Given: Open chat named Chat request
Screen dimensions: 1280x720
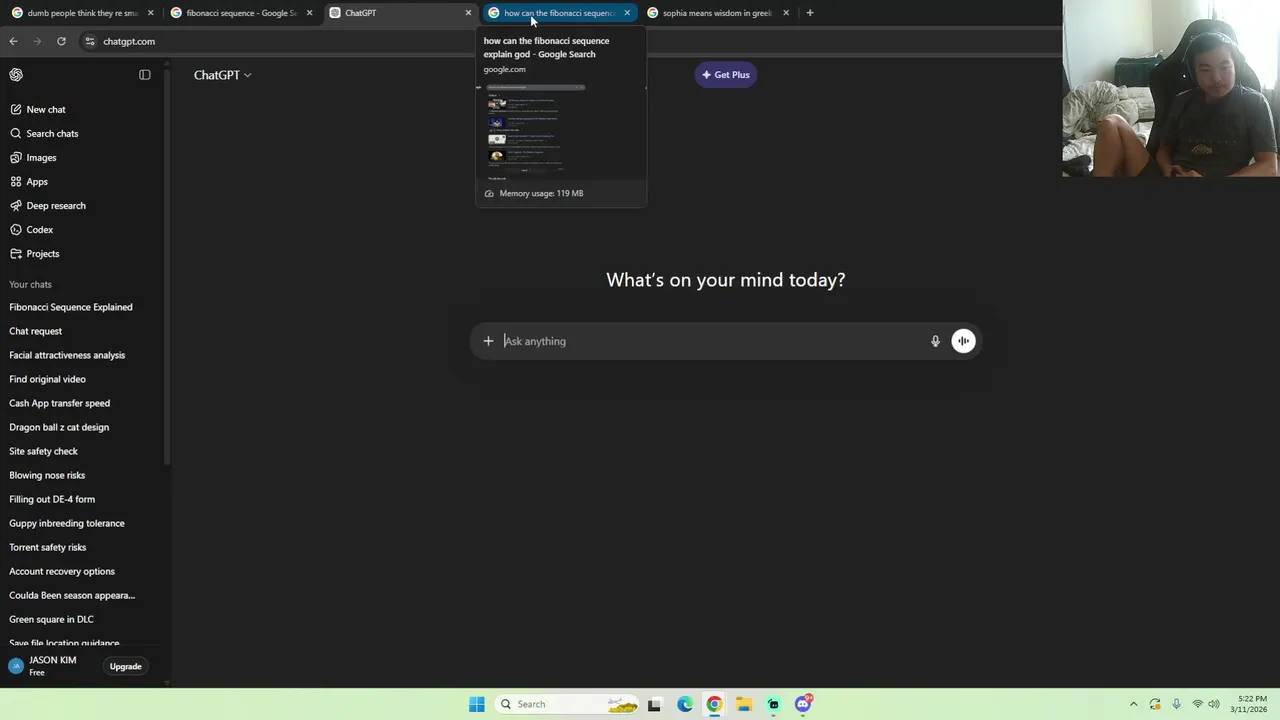Looking at the screenshot, I should (35, 331).
